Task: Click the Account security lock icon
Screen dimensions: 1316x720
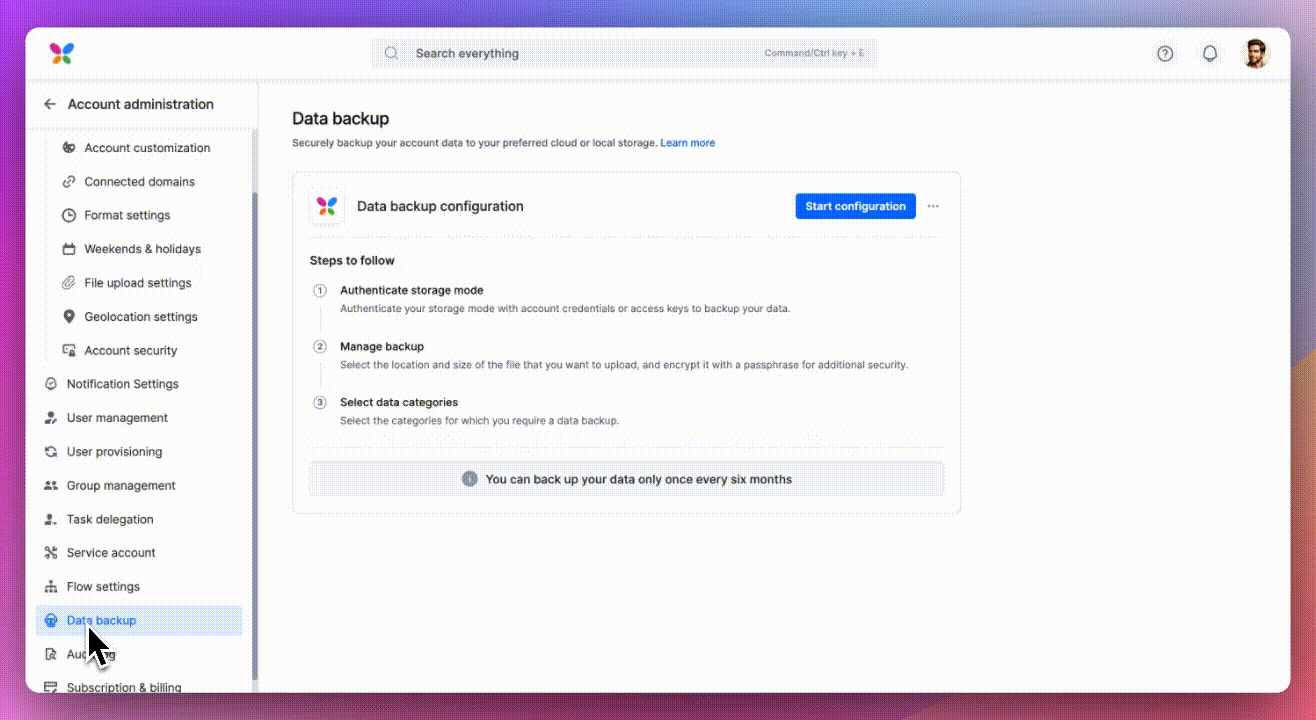Action: point(69,351)
